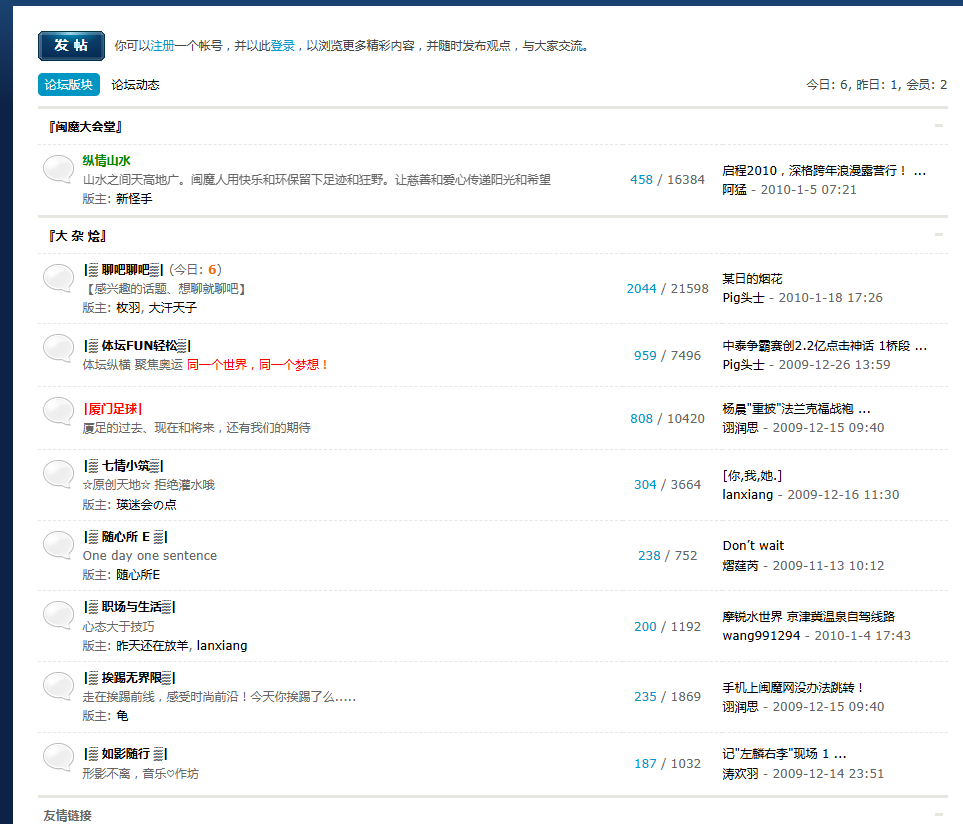Click the 职场与生活 forum bubble icon
Screen dimensions: 963x824
pos(58,615)
